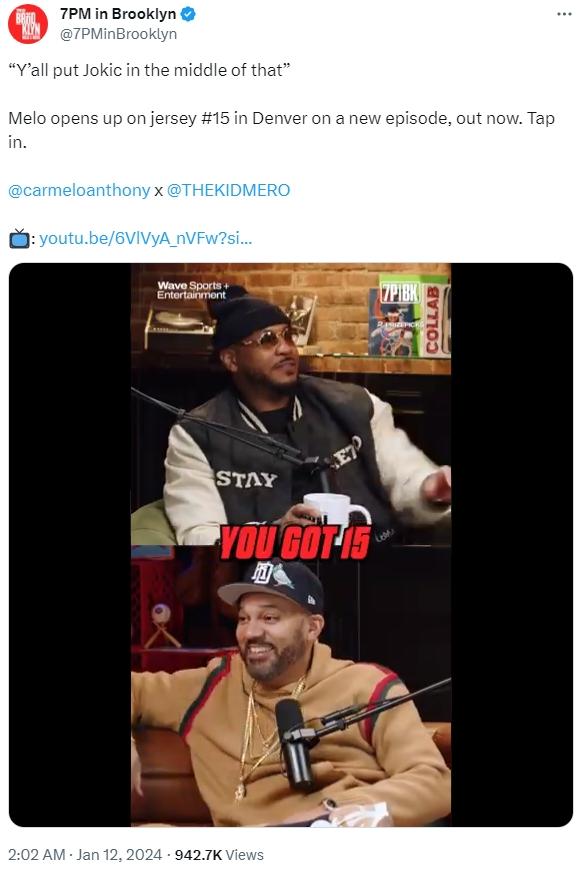This screenshot has width=583, height=869.
Task: Open the three-dot more options menu
Action: [x=564, y=14]
